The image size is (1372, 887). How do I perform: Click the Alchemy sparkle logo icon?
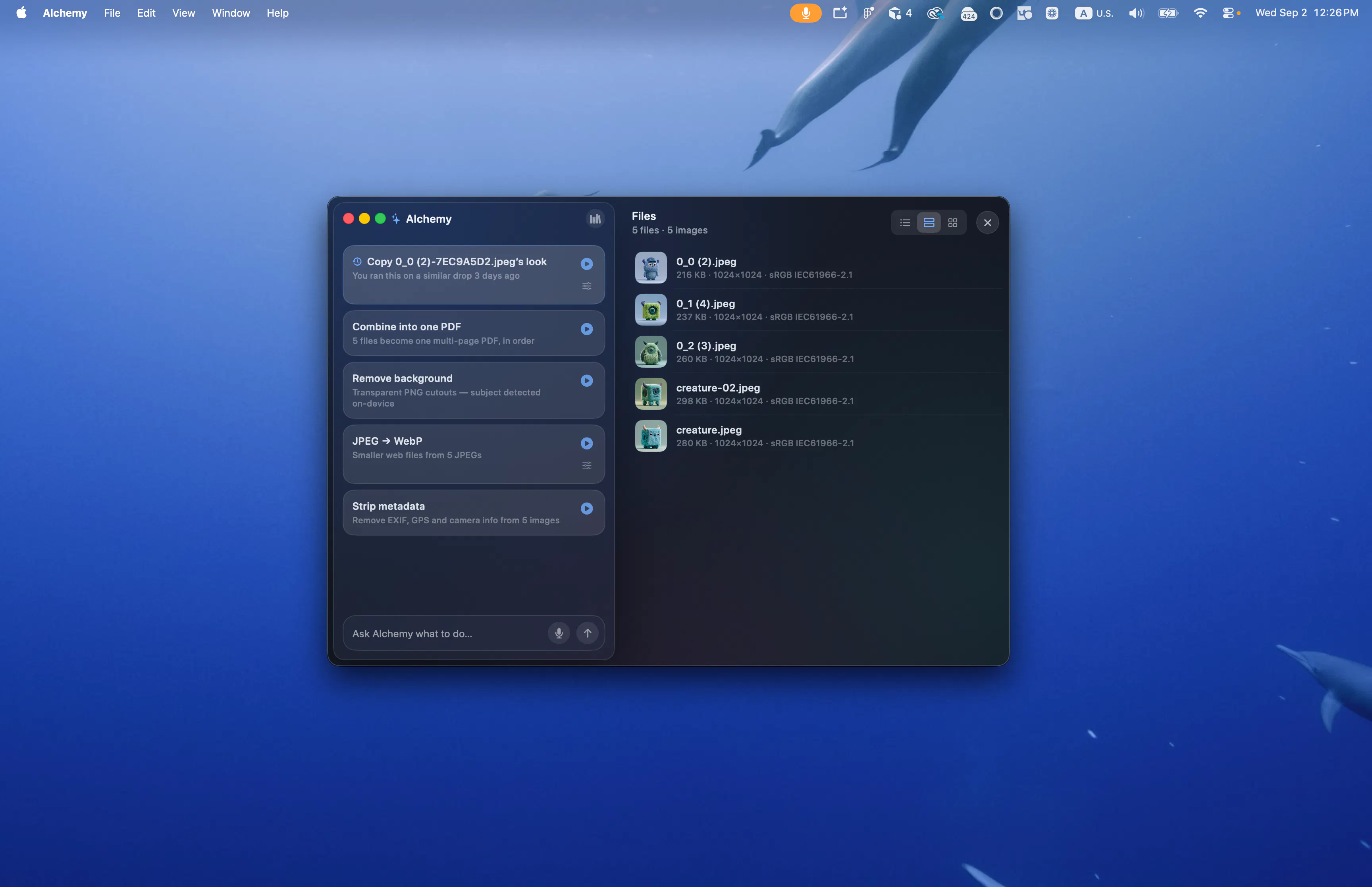click(396, 219)
